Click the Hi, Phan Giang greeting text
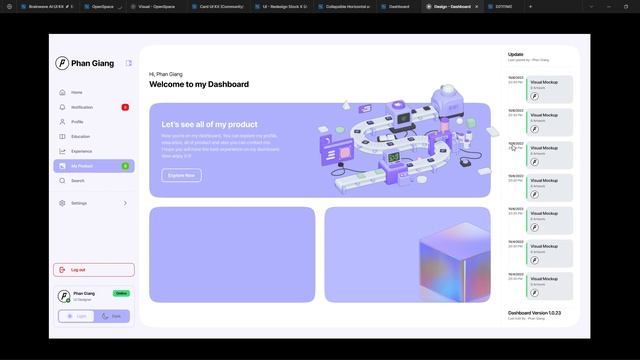The height and width of the screenshot is (360, 640). click(x=166, y=74)
